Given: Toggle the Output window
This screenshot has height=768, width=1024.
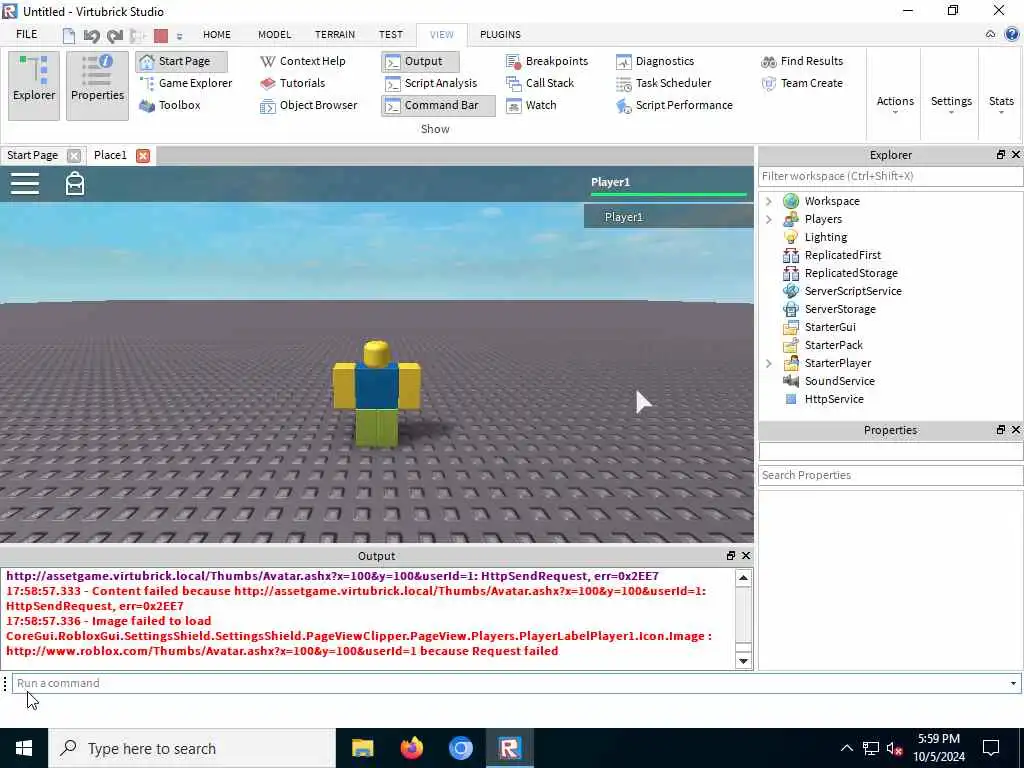Looking at the screenshot, I should tap(420, 61).
